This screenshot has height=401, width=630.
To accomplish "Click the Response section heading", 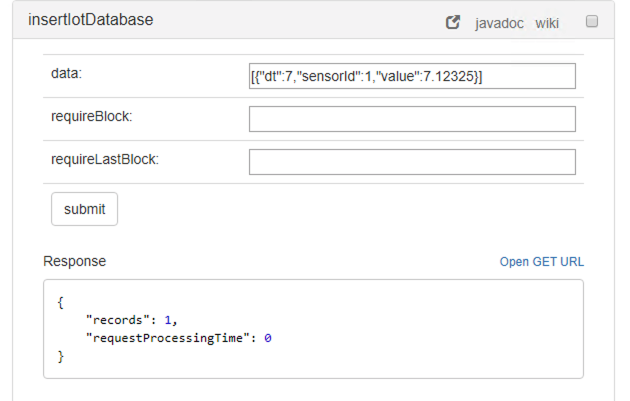I will [x=74, y=261].
